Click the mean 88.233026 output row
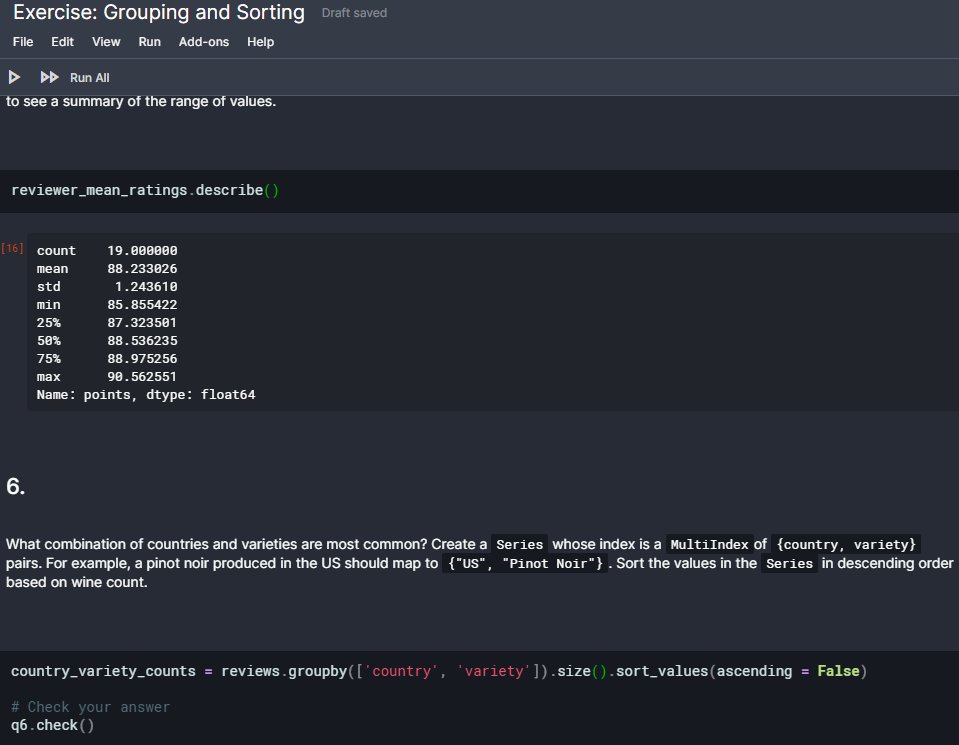 pyautogui.click(x=107, y=269)
